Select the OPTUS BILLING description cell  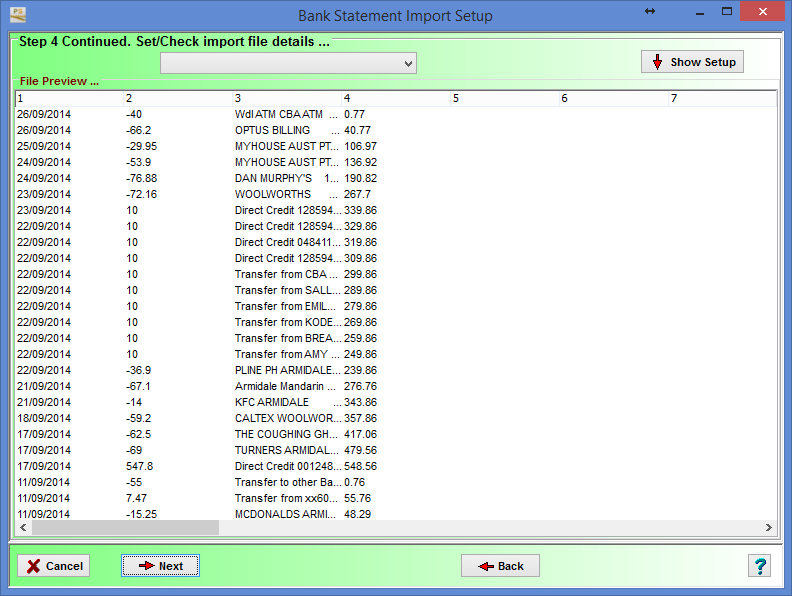(x=286, y=130)
